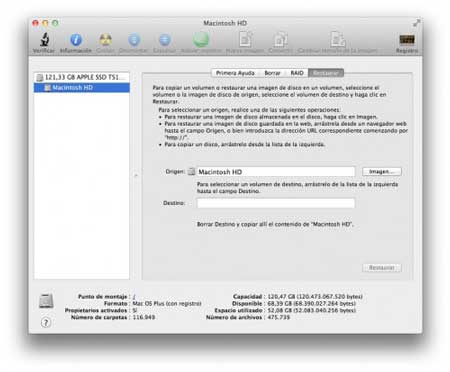450x372 pixels.
Task: Click the Convertir toolbar icon
Action: pos(280,39)
